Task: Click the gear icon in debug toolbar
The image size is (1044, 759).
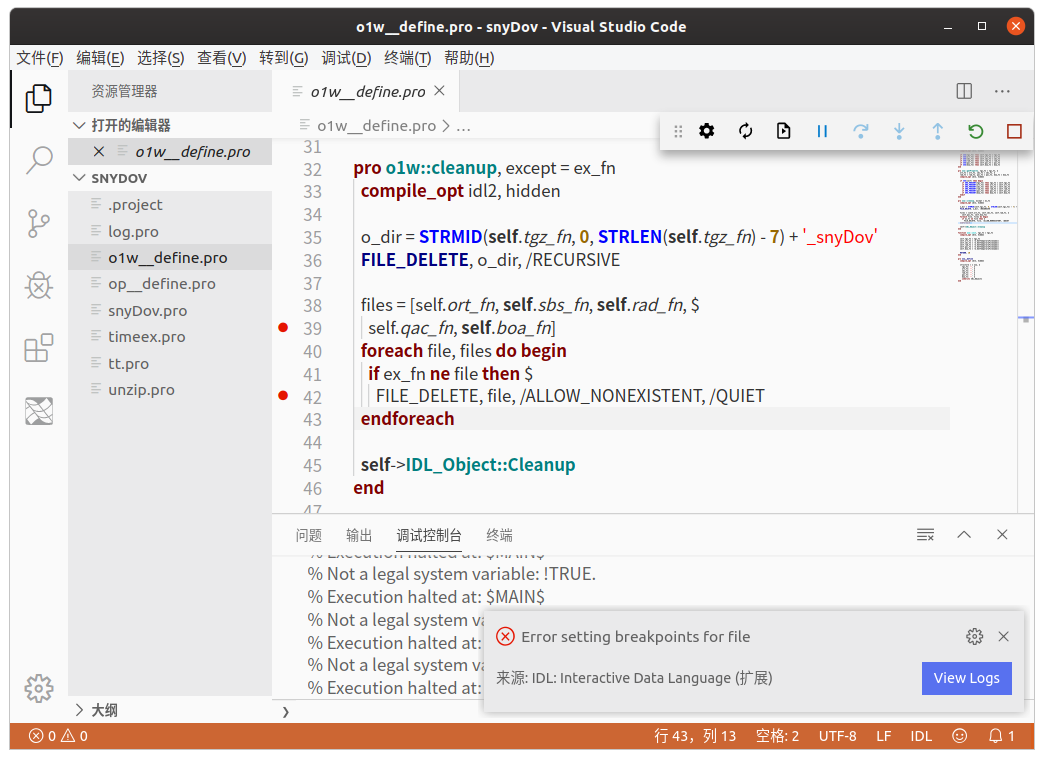Action: tap(706, 131)
